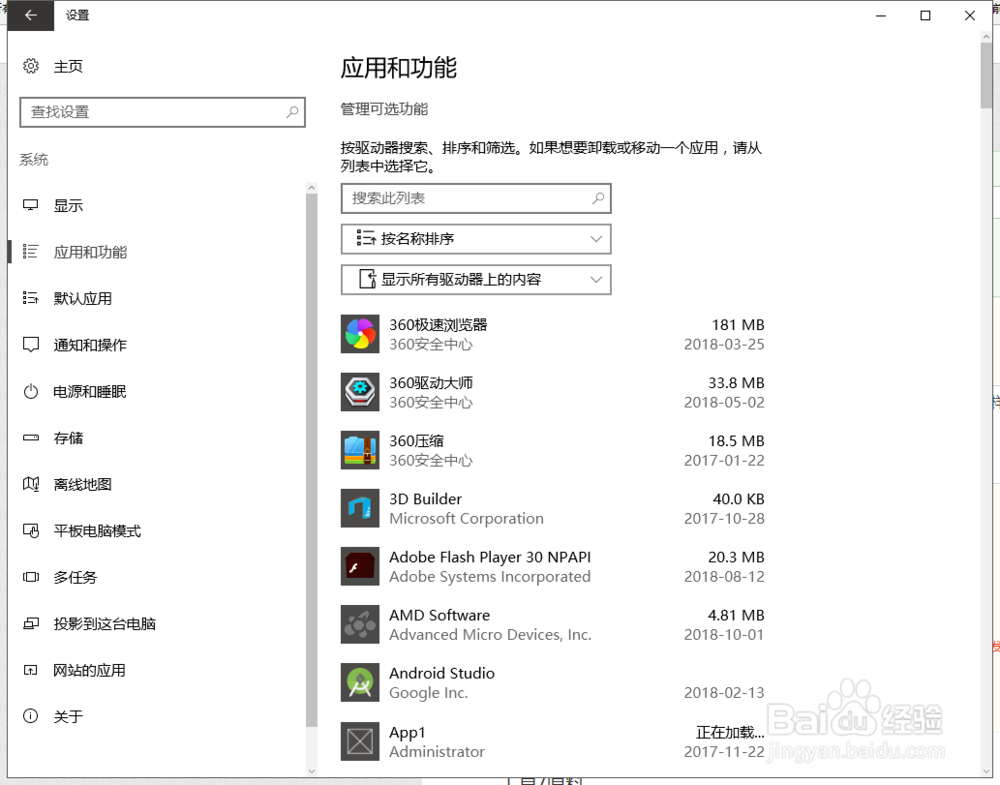The height and width of the screenshot is (785, 1000).
Task: Click the 投影到这台电脑 projector icon
Action: pyautogui.click(x=31, y=624)
